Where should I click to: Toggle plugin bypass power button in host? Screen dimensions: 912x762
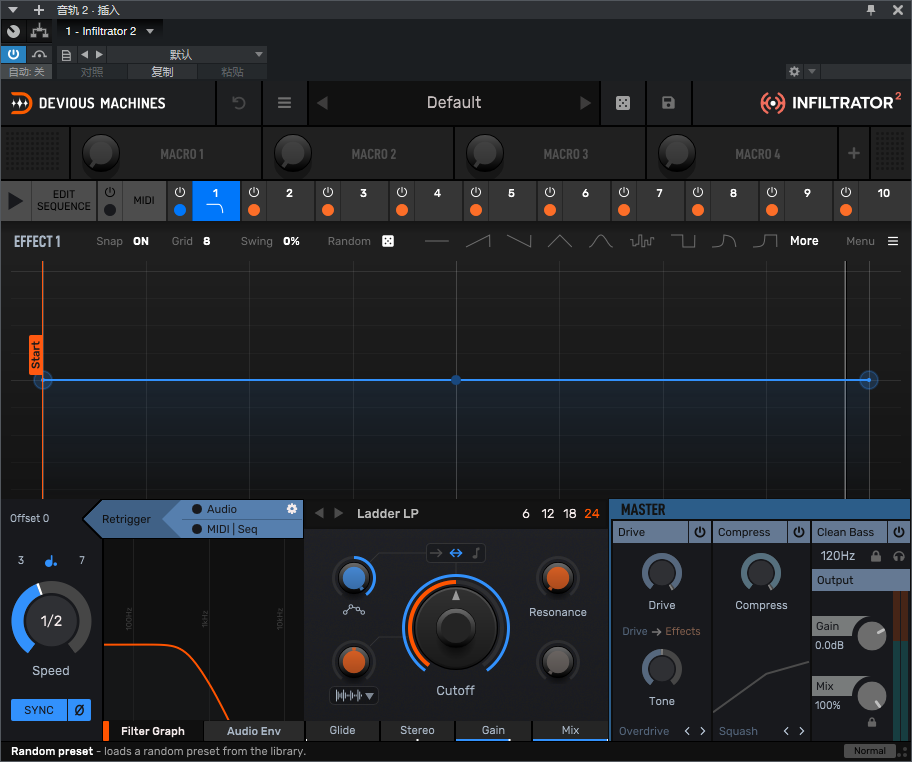(13, 55)
